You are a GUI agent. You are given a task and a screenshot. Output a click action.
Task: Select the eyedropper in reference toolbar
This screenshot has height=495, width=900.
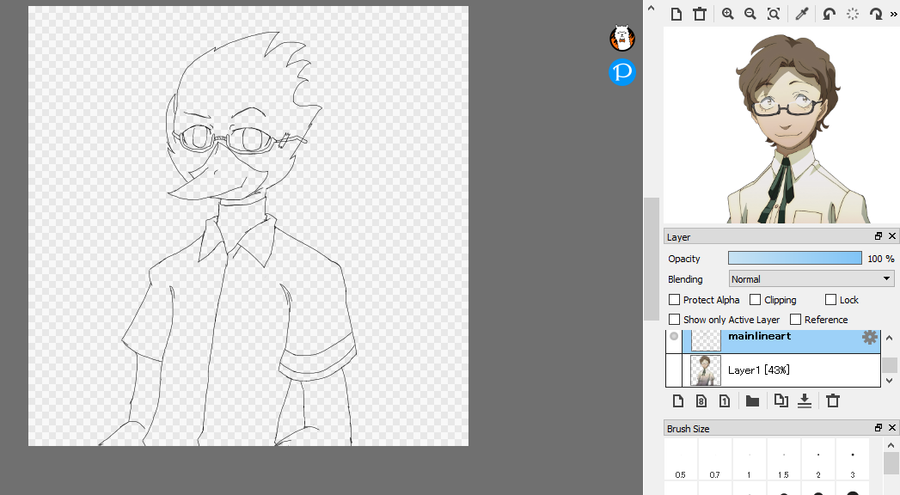click(x=802, y=14)
